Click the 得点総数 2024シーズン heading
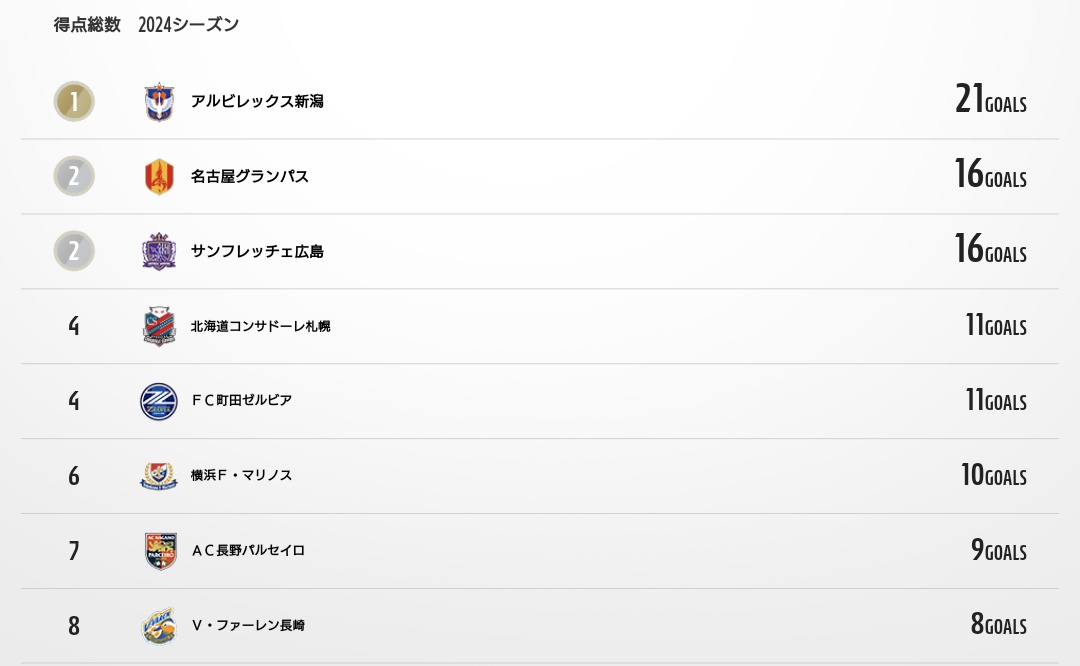The height and width of the screenshot is (666, 1080). tap(146, 25)
